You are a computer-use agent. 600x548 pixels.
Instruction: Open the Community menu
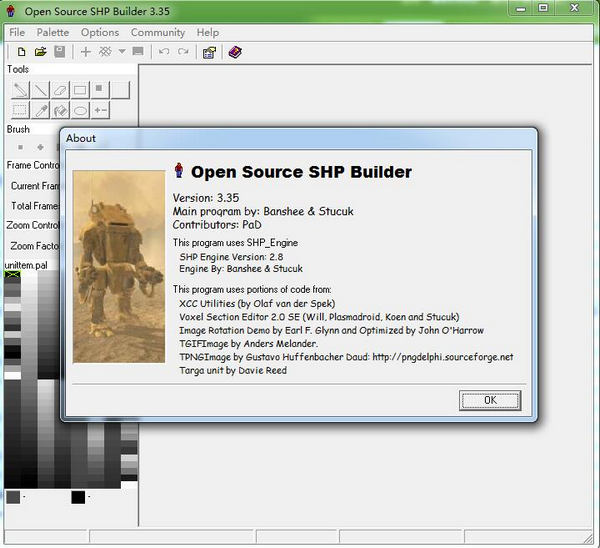(x=158, y=33)
